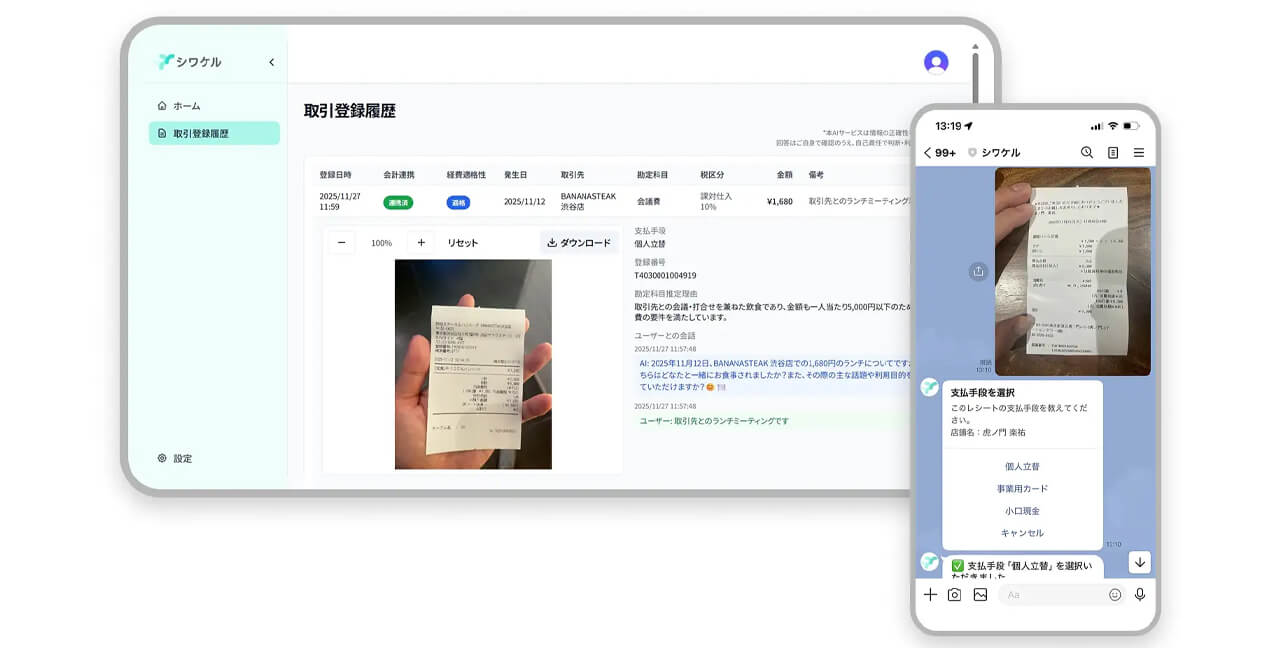
Task: Open the notes icon in the LINE header
Action: [x=1111, y=152]
